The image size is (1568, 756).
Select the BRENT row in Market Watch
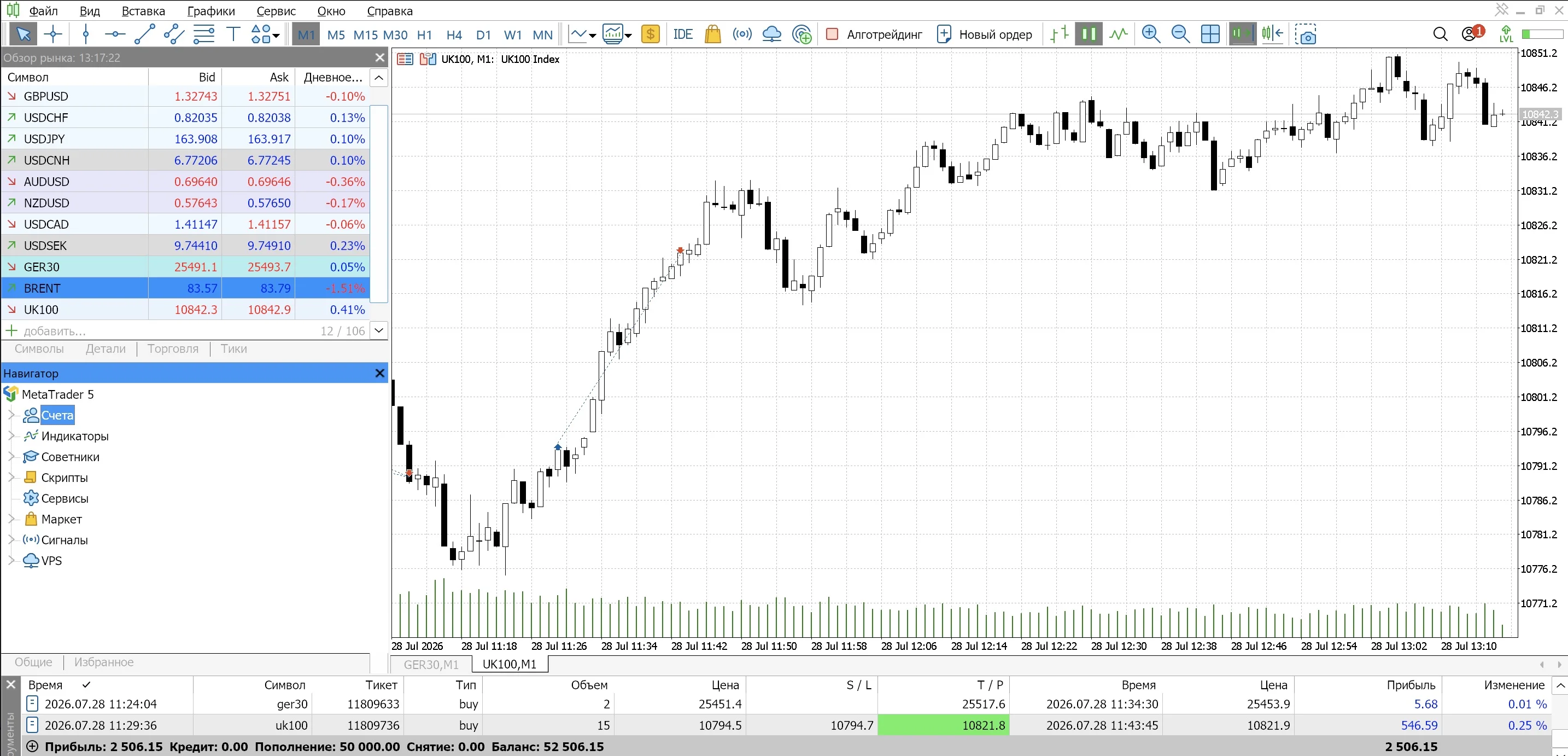click(x=186, y=288)
